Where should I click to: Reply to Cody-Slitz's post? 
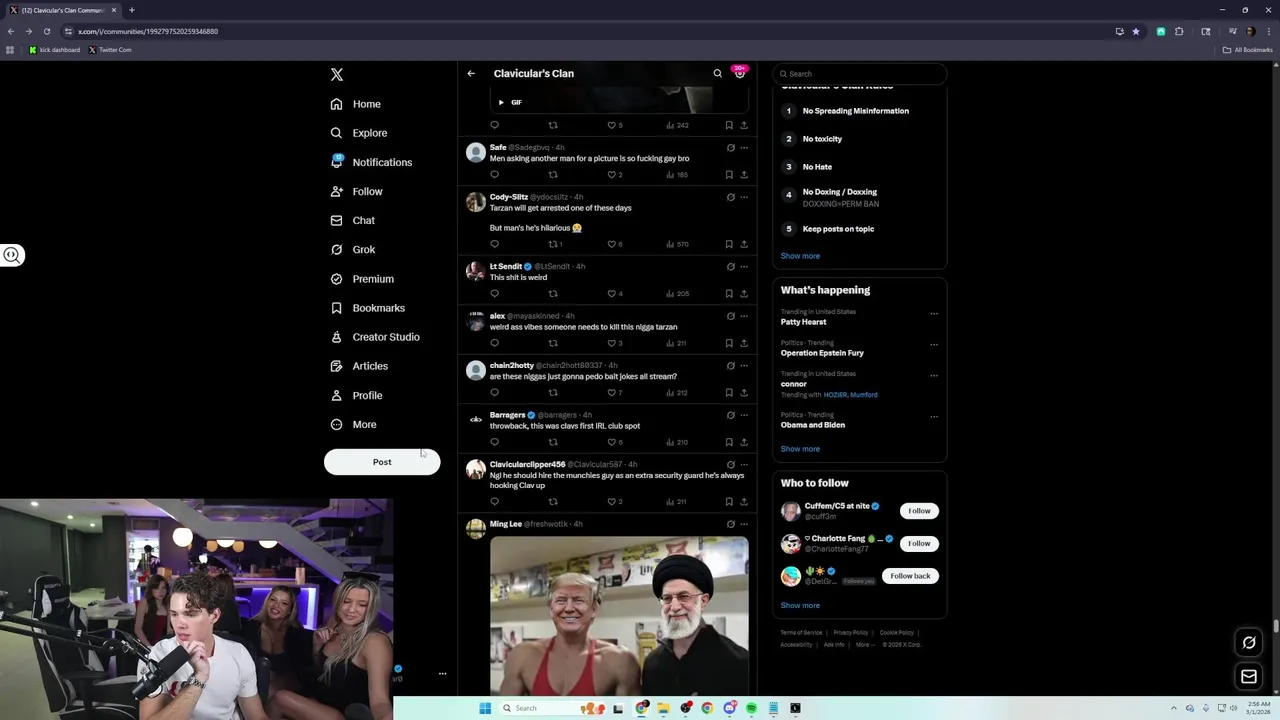494,244
